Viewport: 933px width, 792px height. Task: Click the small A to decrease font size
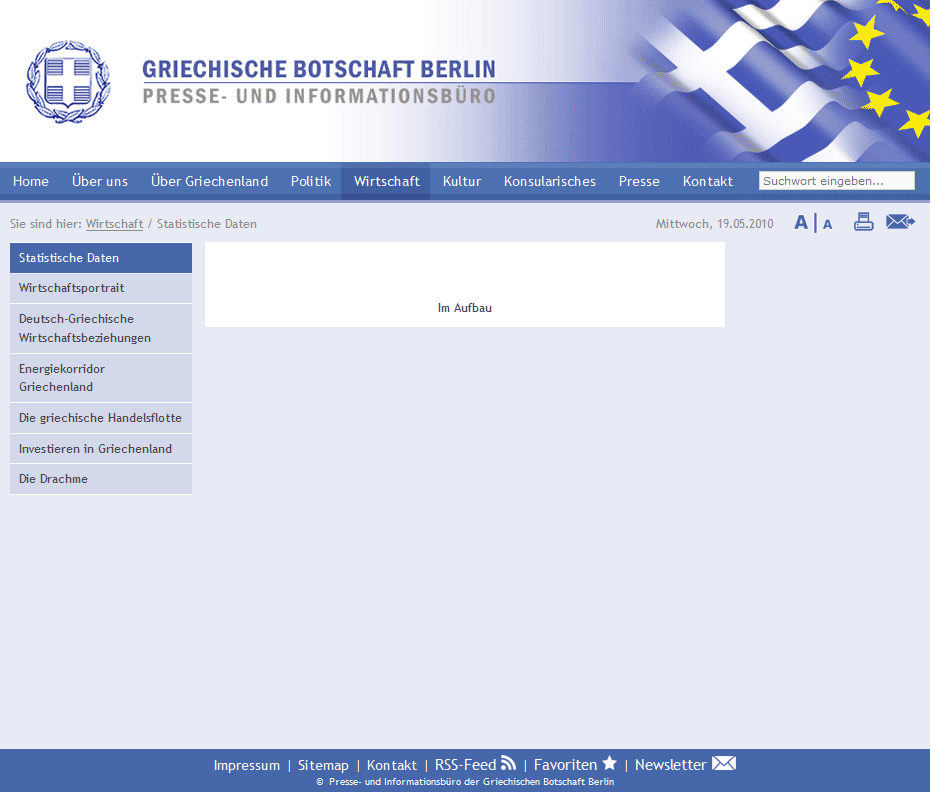point(826,224)
